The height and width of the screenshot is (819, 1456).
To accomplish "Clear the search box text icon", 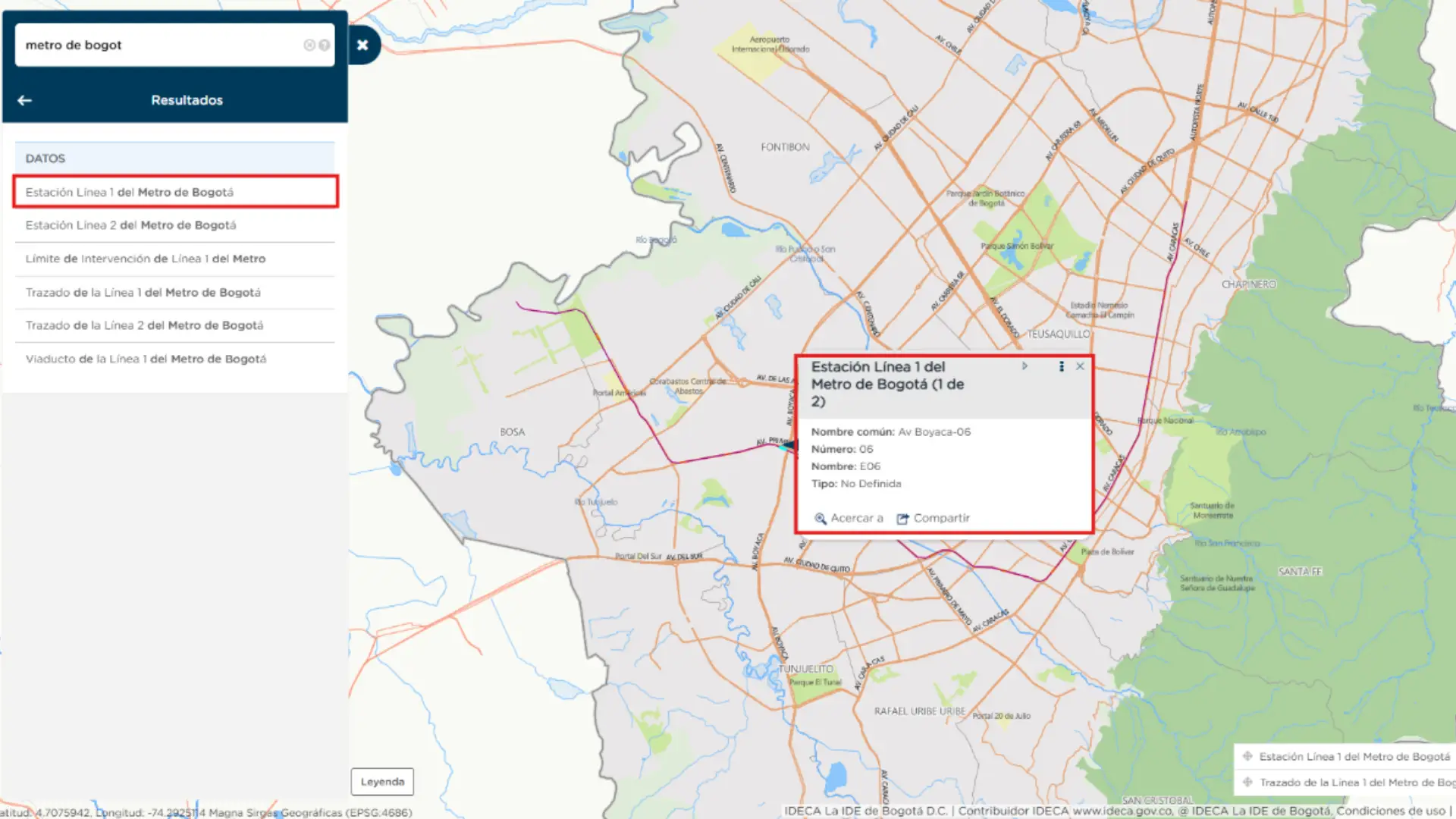I will coord(309,45).
